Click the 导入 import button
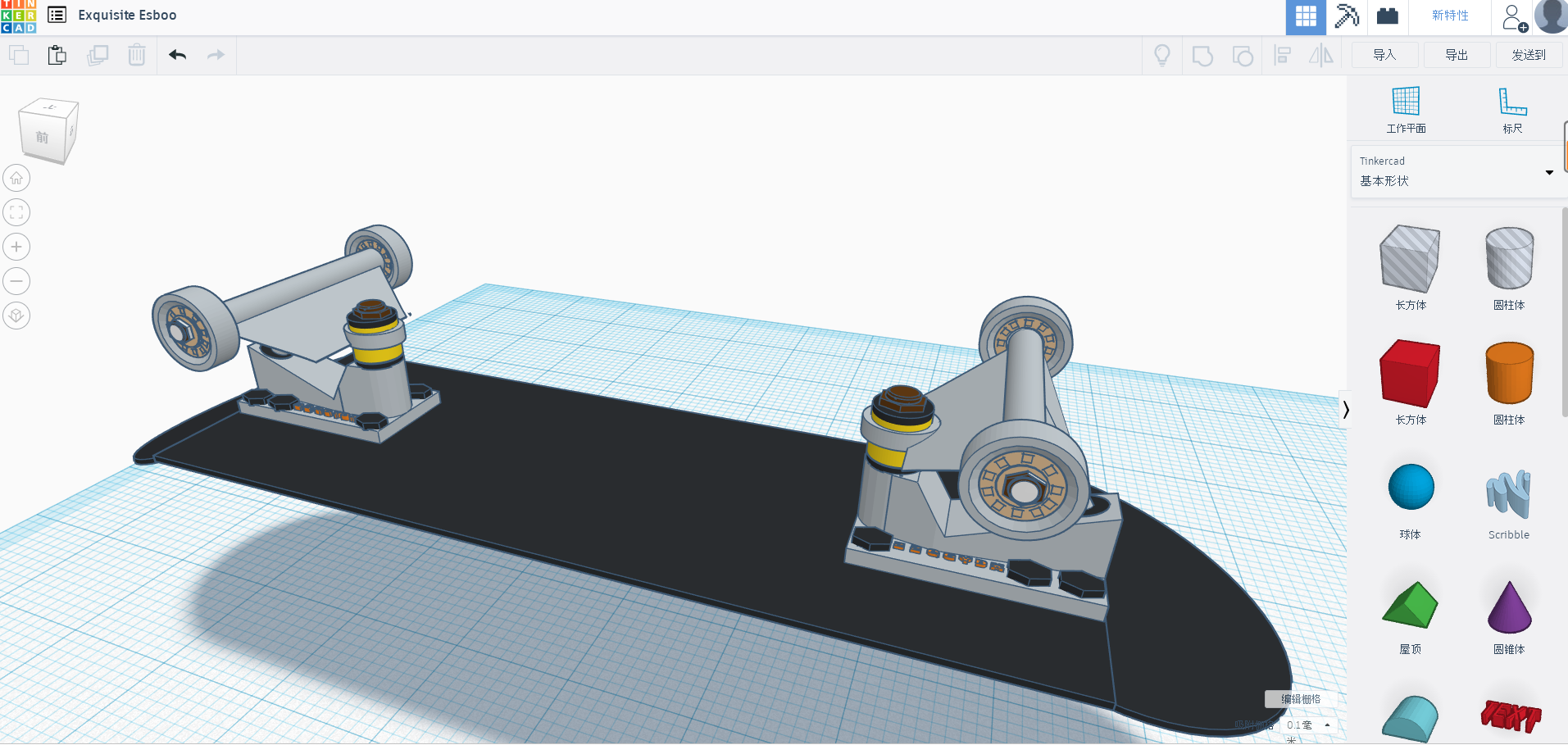Viewport: 1568px width, 745px height. point(1384,55)
